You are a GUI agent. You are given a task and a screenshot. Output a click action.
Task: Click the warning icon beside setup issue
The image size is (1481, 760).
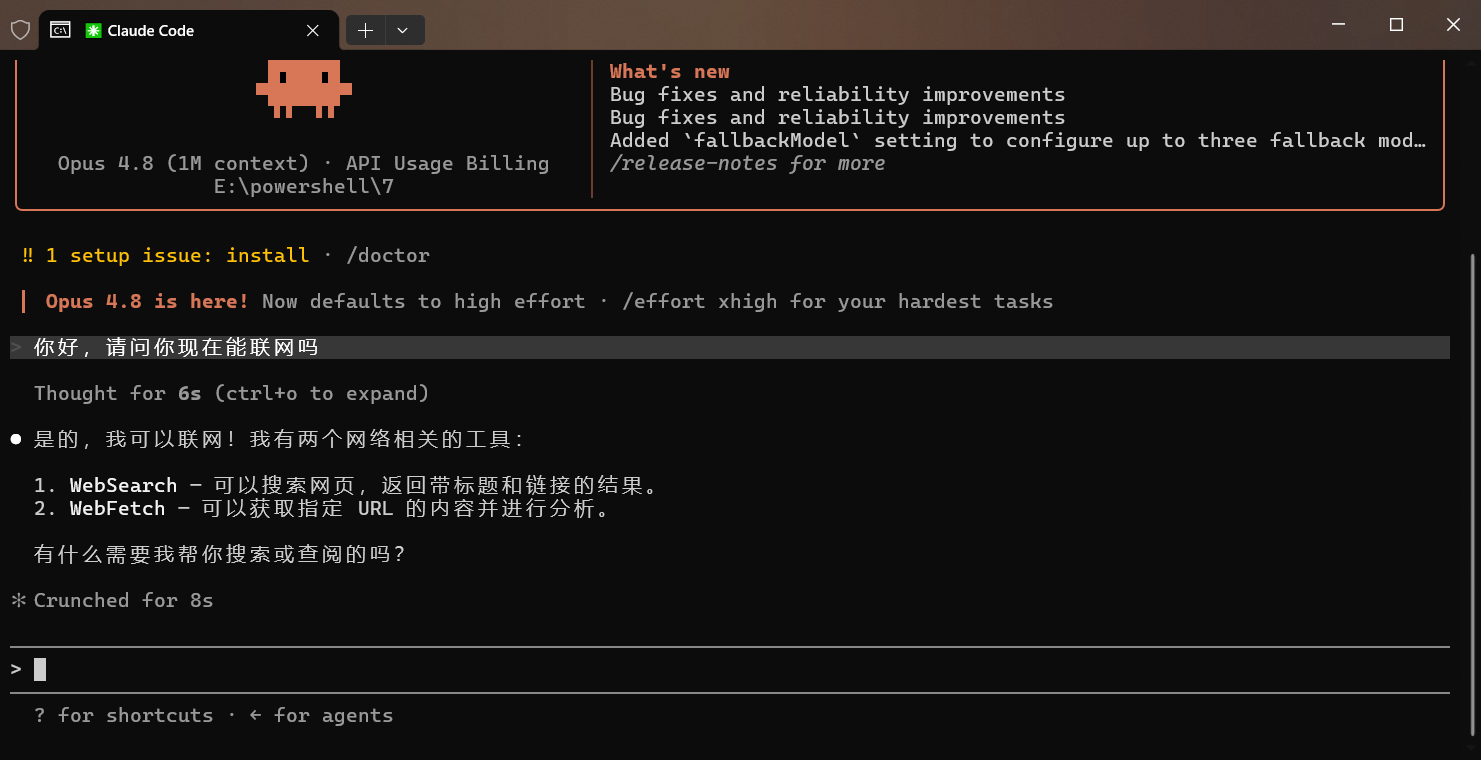28,255
